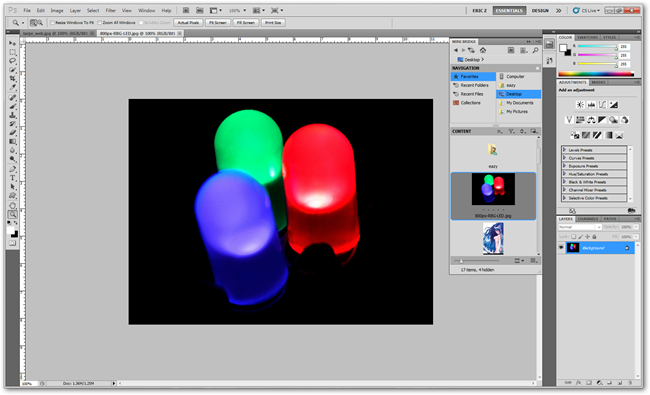Open the Filter menu

(110, 10)
